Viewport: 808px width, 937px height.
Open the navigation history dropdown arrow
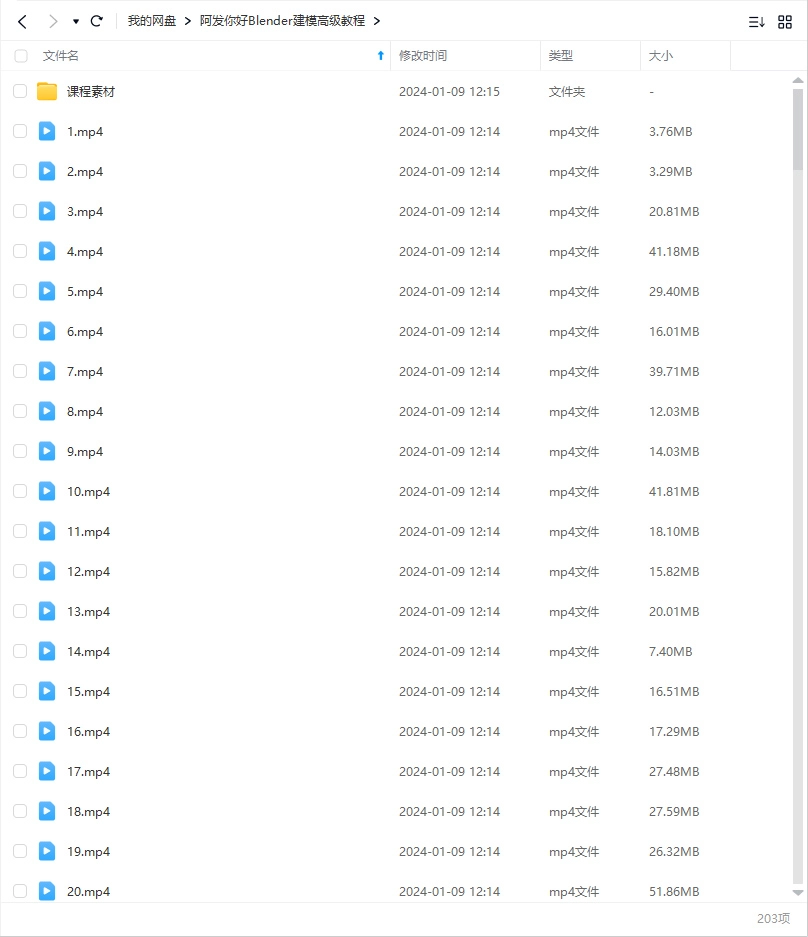[x=76, y=21]
